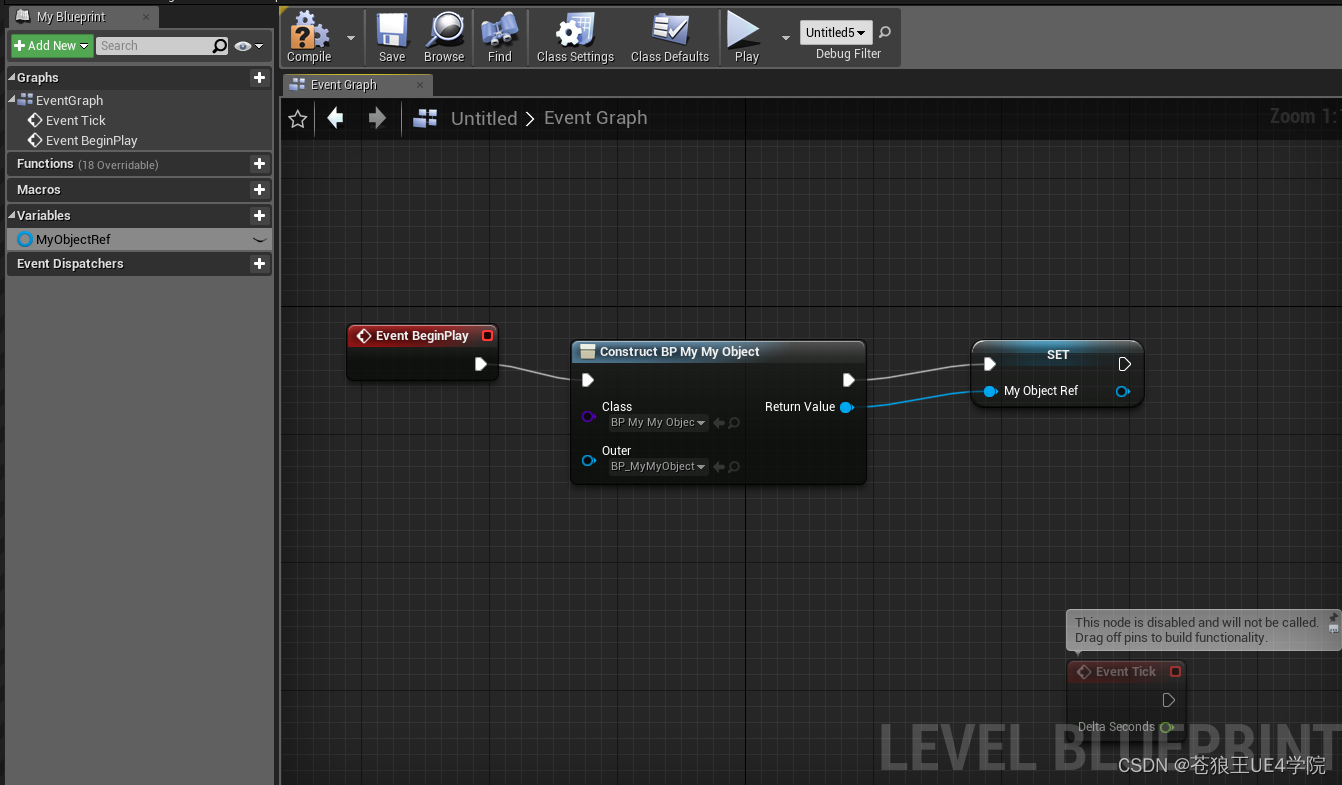Viewport: 1342px width, 785px height.
Task: Open Find with the binoculars icon
Action: coord(500,38)
